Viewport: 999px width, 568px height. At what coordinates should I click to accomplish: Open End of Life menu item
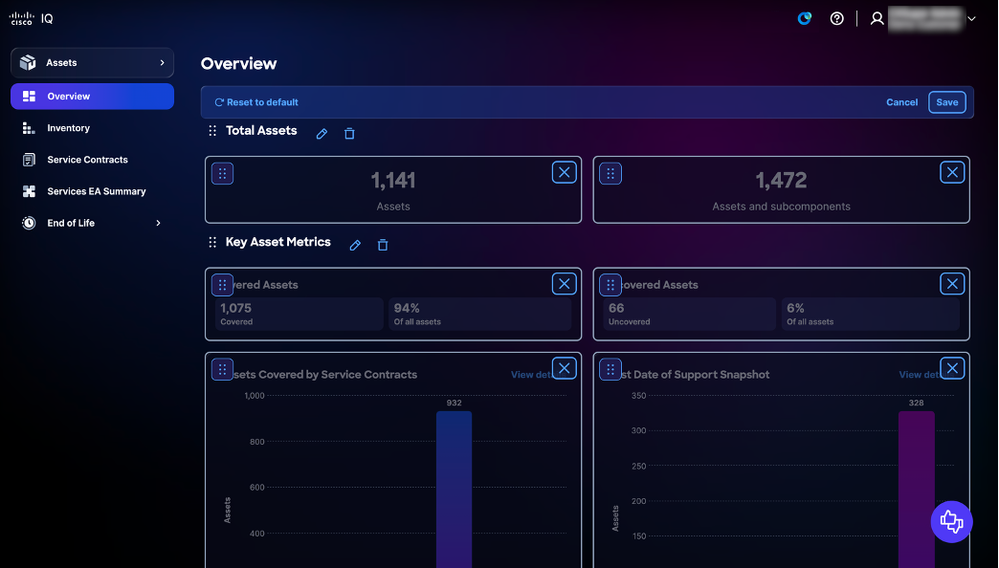point(71,223)
